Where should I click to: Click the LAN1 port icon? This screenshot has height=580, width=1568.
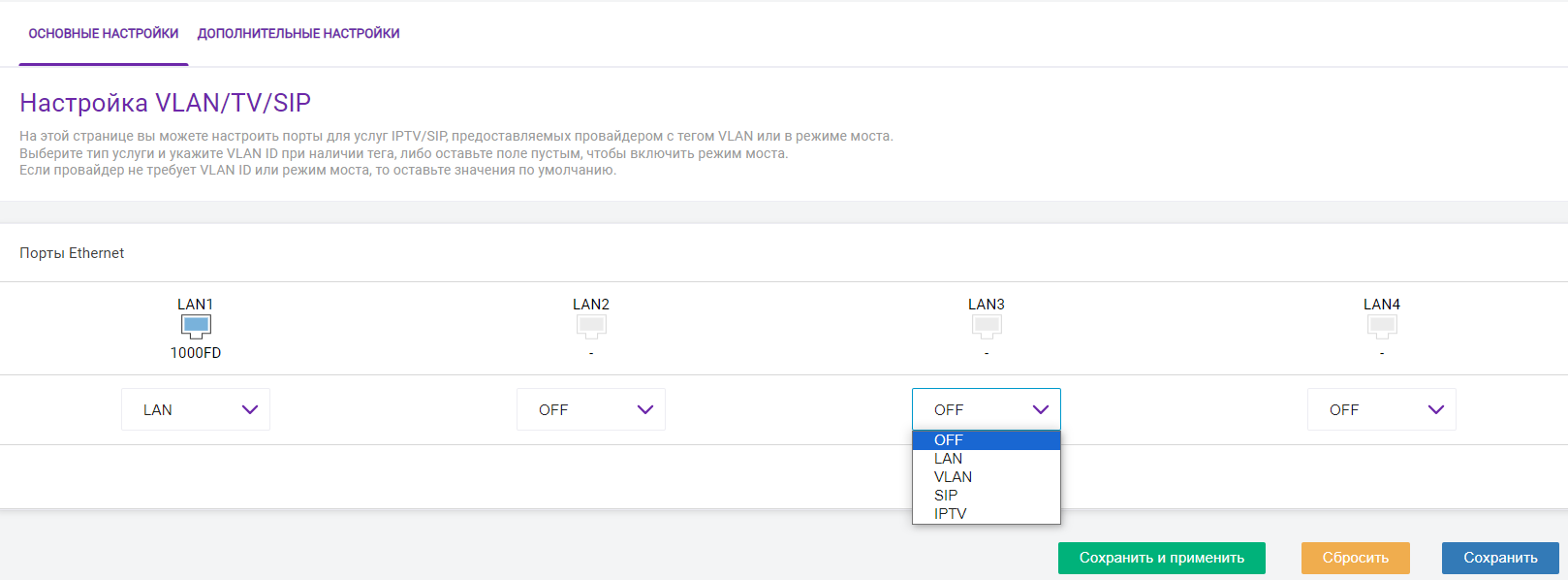coord(196,326)
